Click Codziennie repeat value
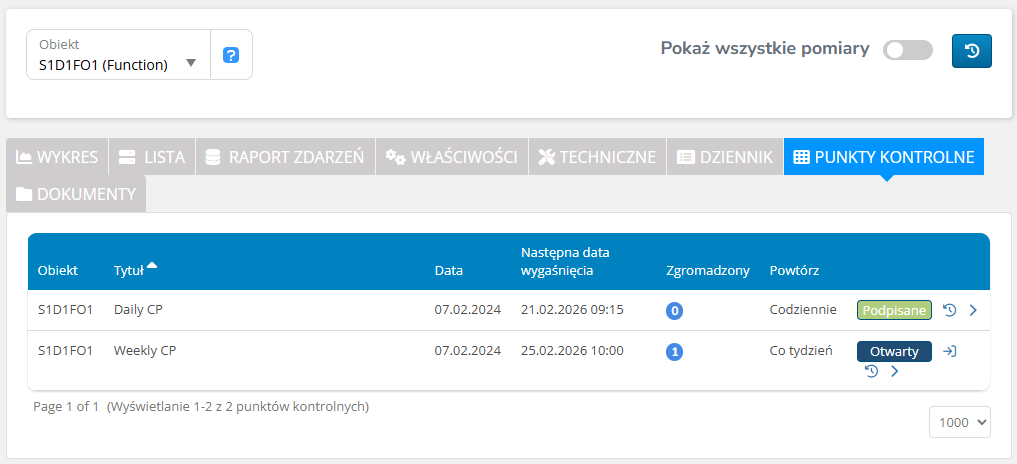The width and height of the screenshot is (1017, 464). coord(803,310)
